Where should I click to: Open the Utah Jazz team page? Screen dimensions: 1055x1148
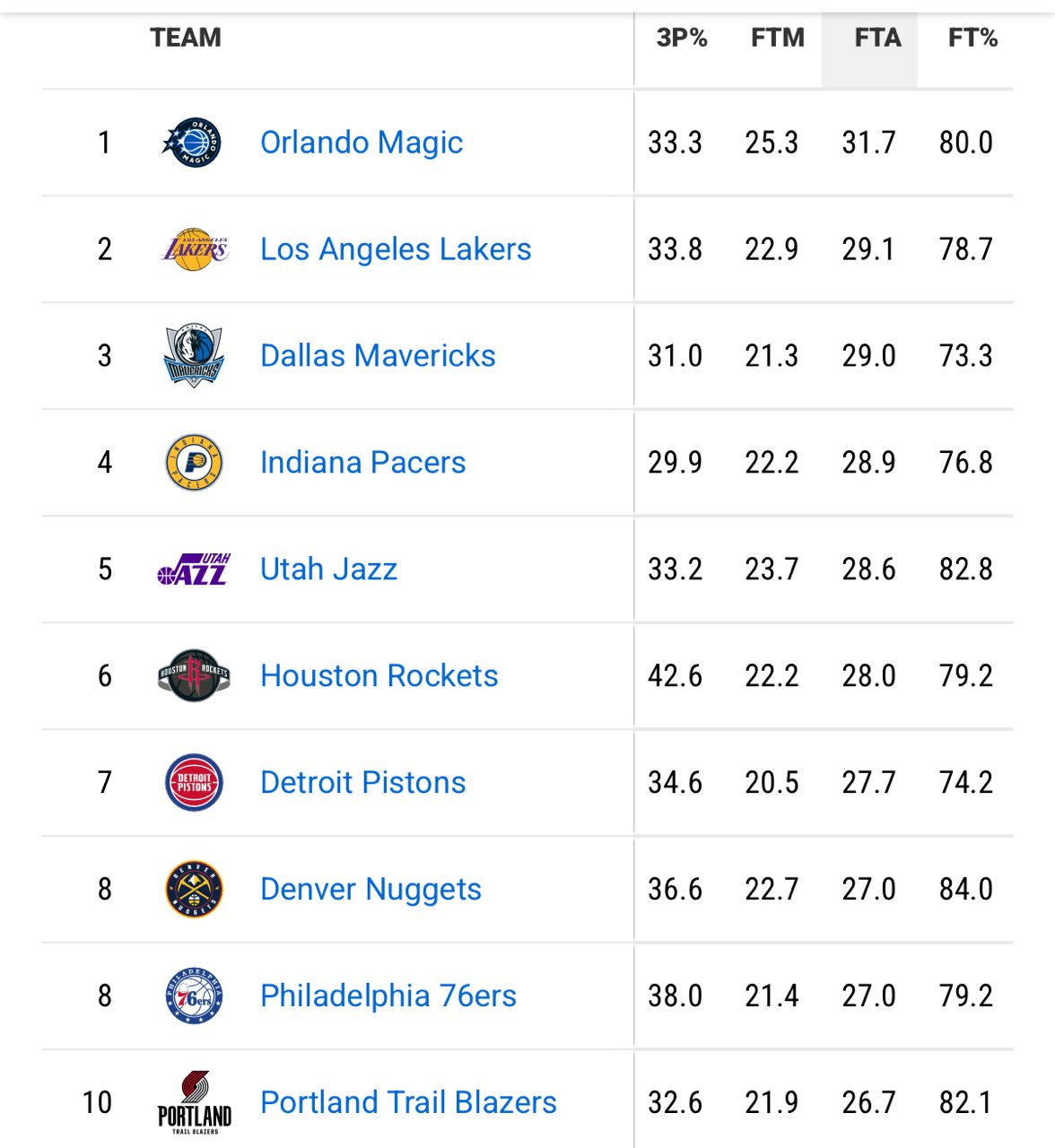coord(328,570)
